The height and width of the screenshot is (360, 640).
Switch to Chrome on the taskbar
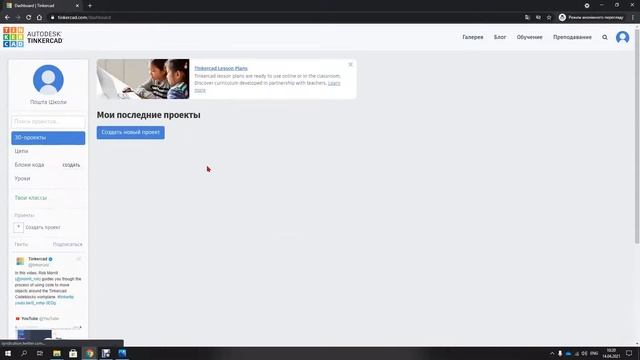point(90,353)
